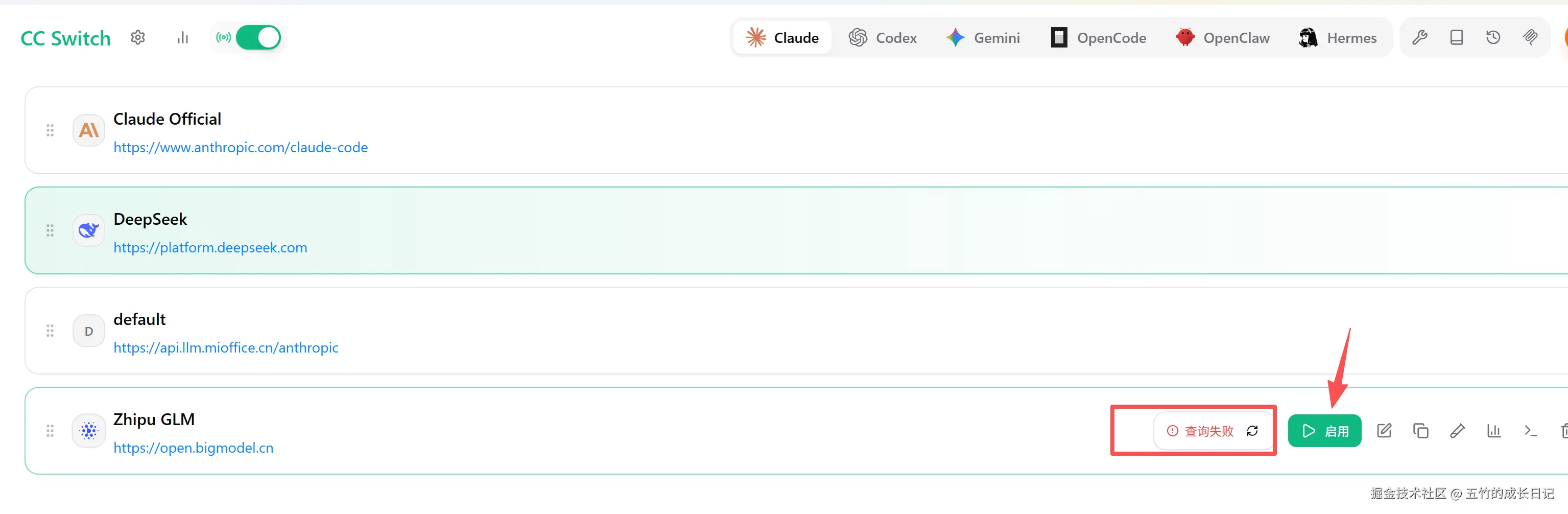The width and height of the screenshot is (1568, 514).
Task: Select the default provider name
Action: (139, 319)
